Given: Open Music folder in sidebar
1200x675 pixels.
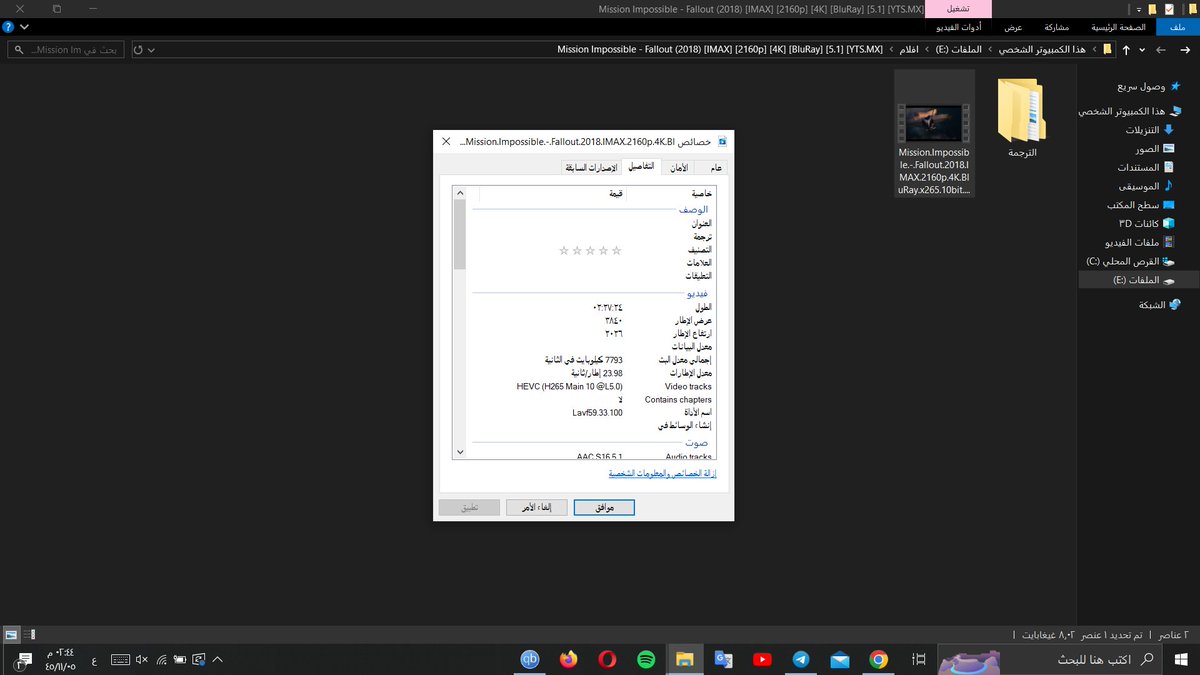Looking at the screenshot, I should pyautogui.click(x=1148, y=186).
